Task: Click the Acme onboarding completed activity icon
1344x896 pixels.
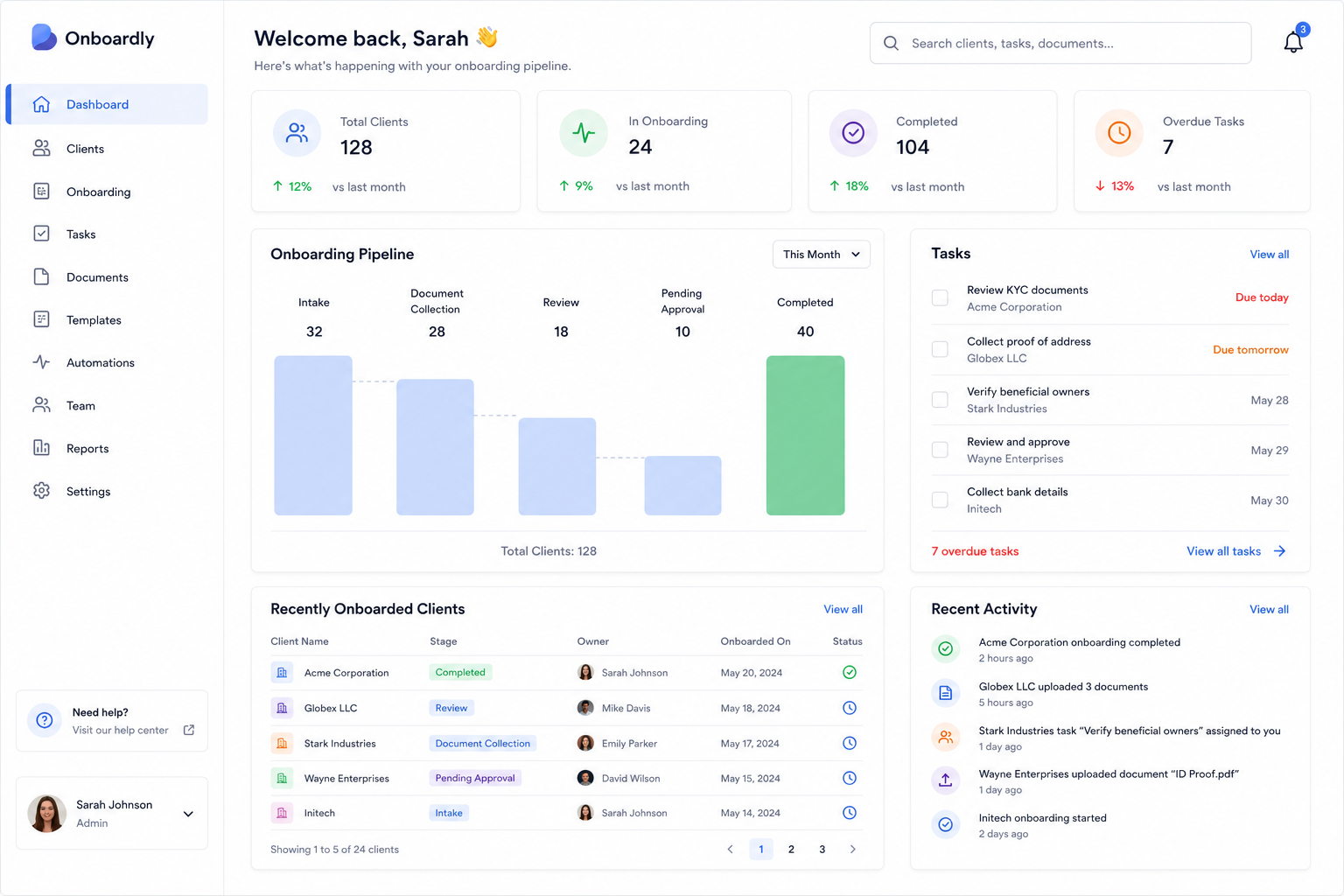Action: pos(946,649)
